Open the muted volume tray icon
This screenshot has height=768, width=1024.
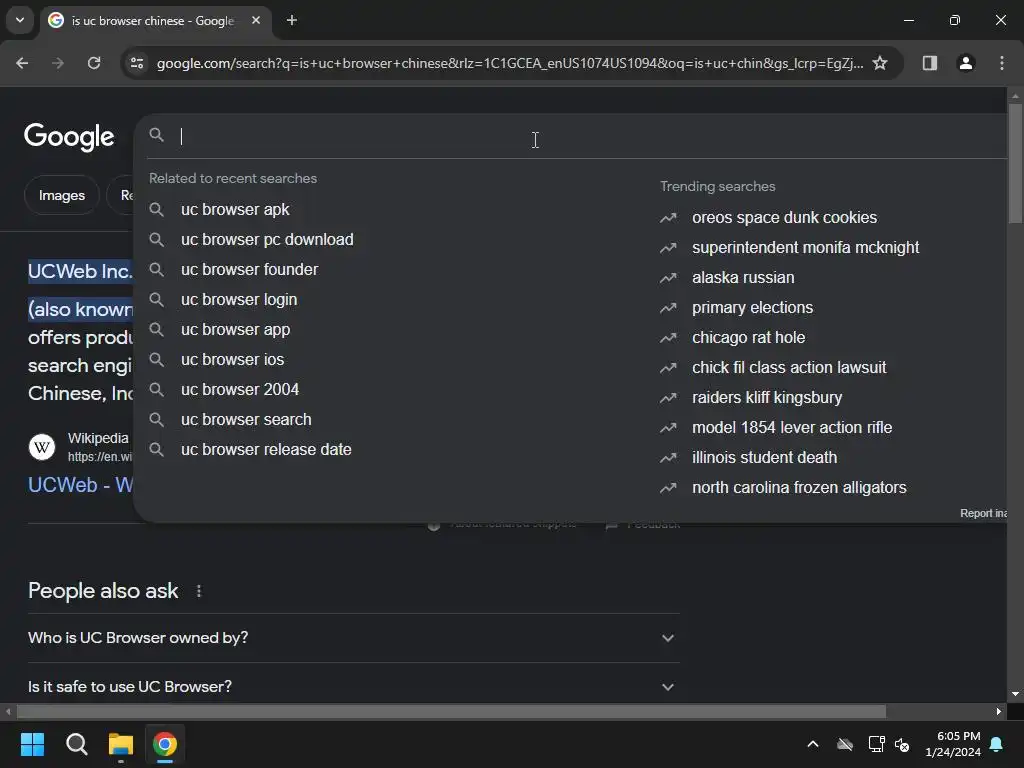[x=902, y=744]
